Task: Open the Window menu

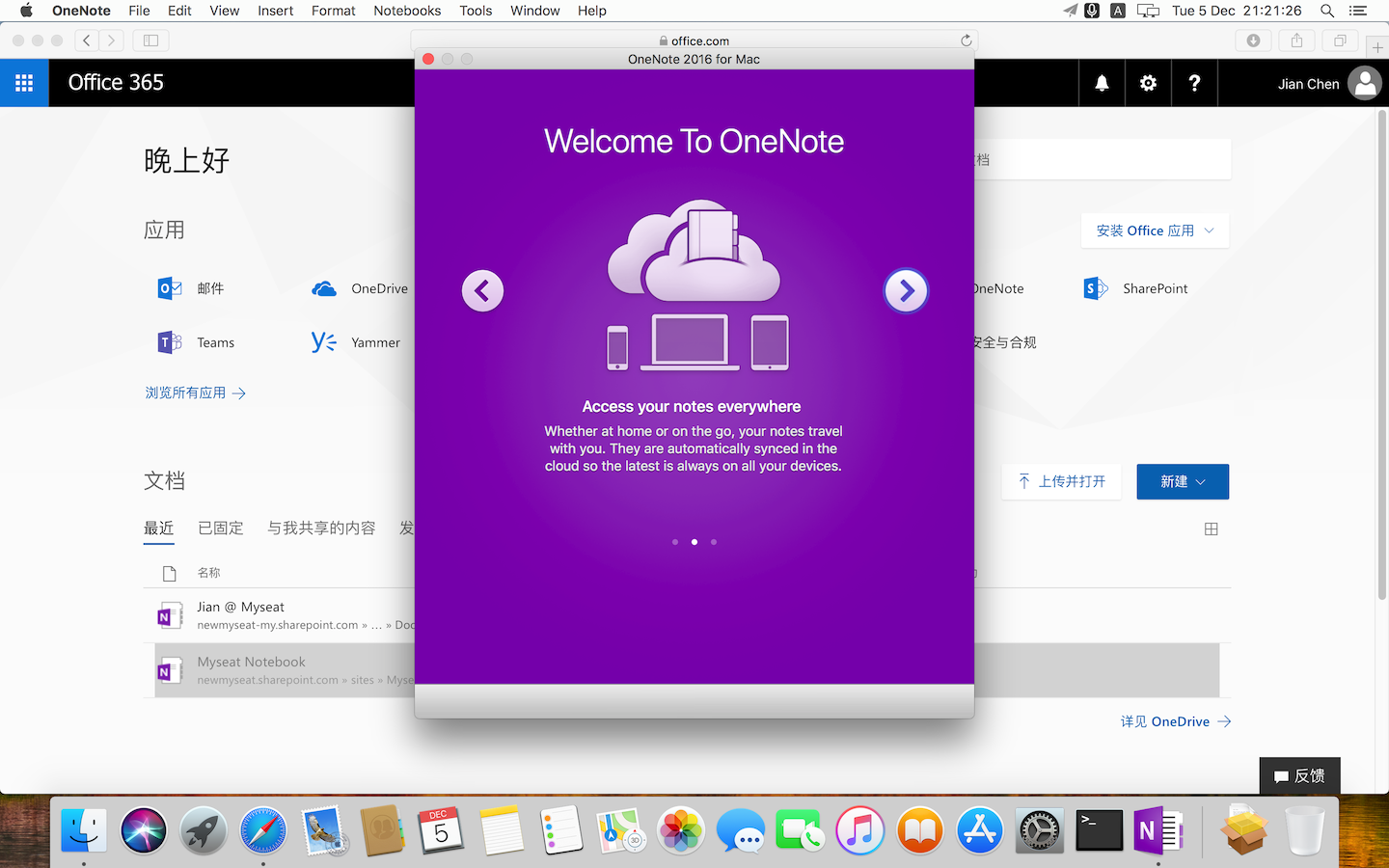Action: click(534, 11)
